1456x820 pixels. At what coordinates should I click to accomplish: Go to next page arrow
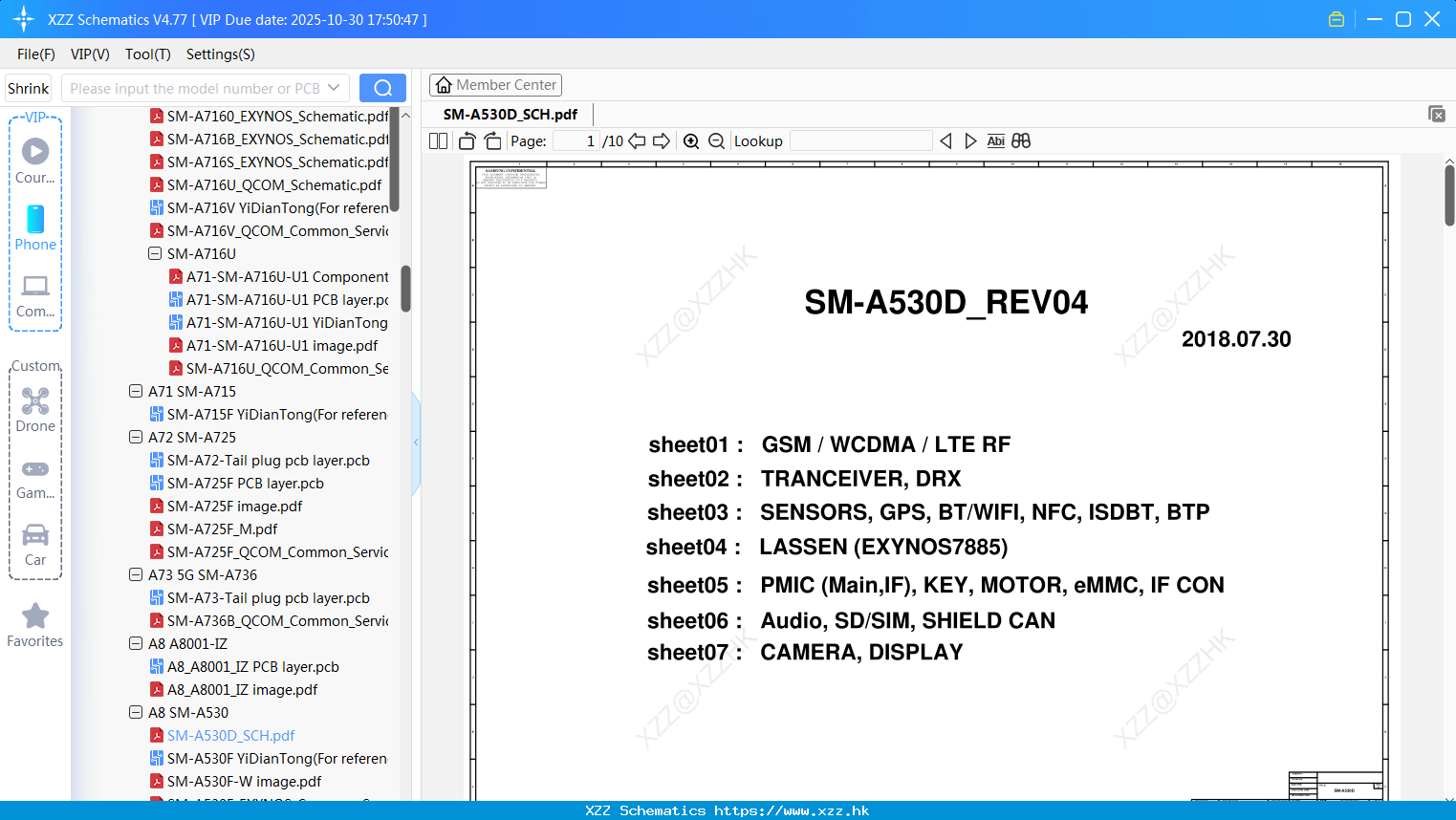662,140
